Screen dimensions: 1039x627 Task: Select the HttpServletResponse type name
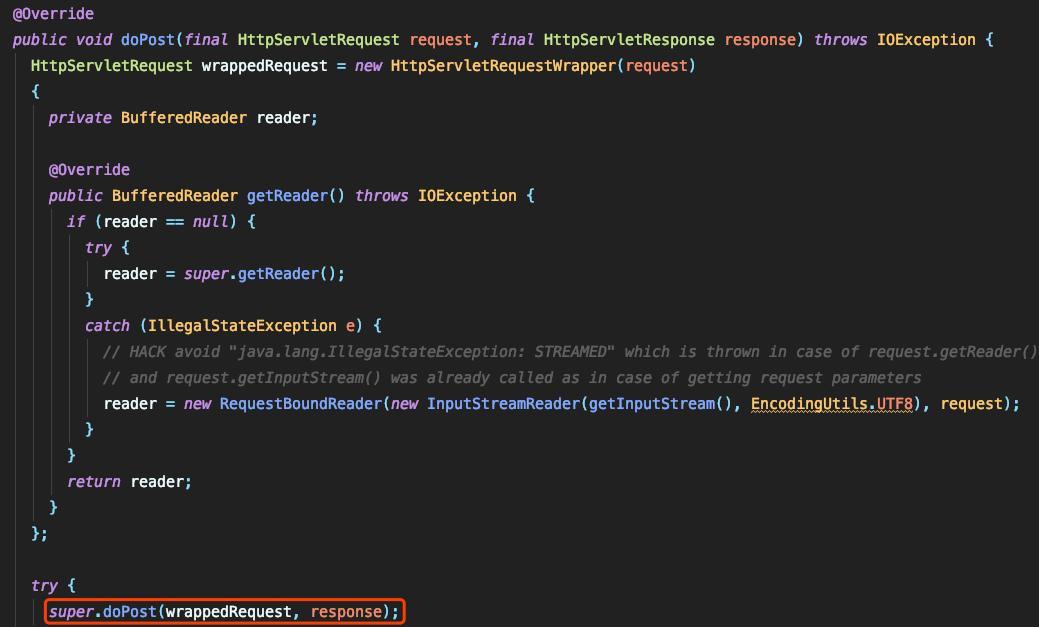pyautogui.click(x=629, y=40)
